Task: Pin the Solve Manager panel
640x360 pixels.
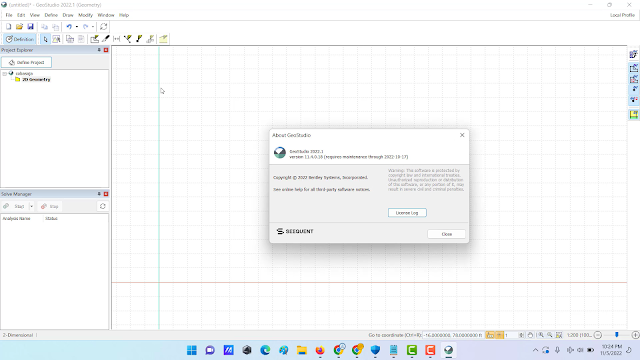Action: (x=99, y=194)
